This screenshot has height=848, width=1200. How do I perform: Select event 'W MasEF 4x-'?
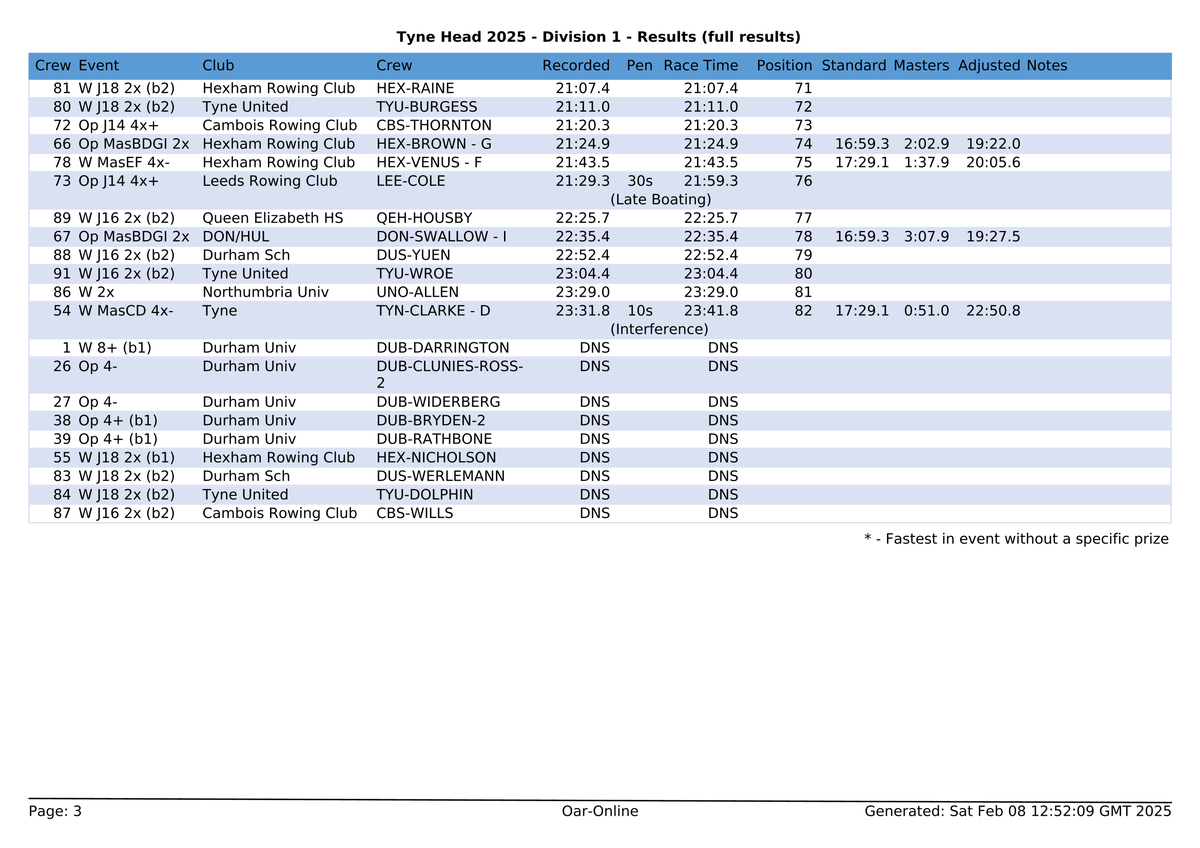click(124, 162)
